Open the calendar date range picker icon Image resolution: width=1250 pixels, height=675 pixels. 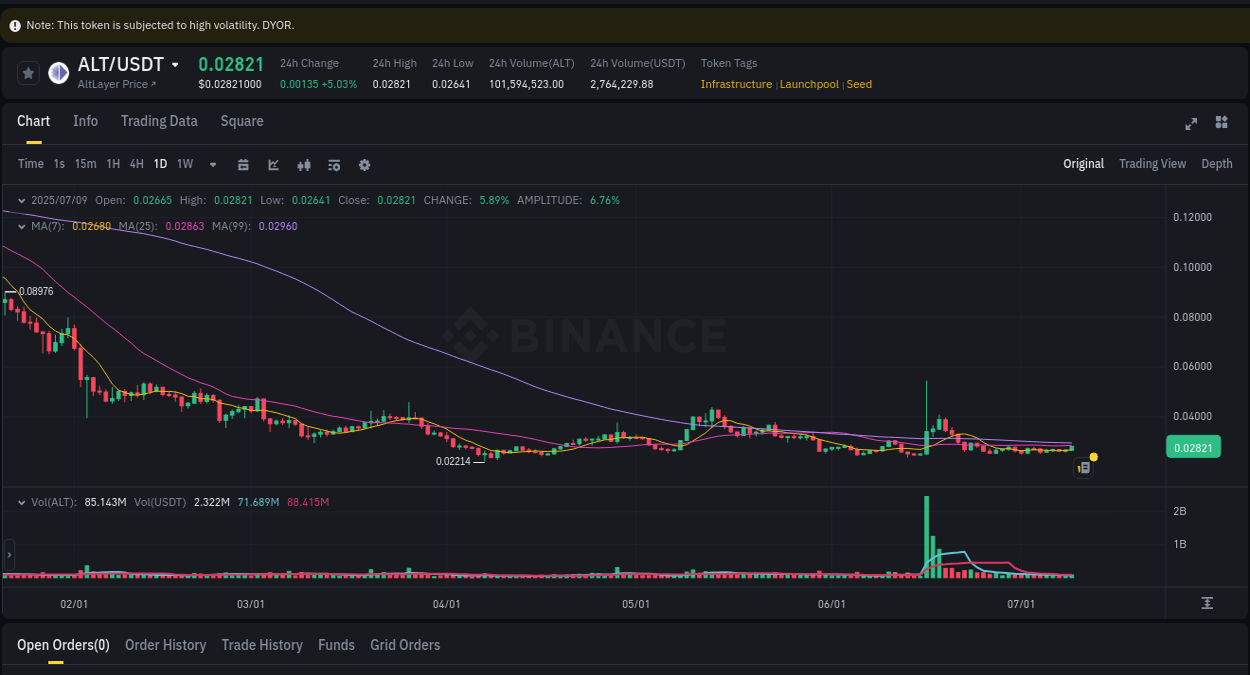click(x=243, y=164)
